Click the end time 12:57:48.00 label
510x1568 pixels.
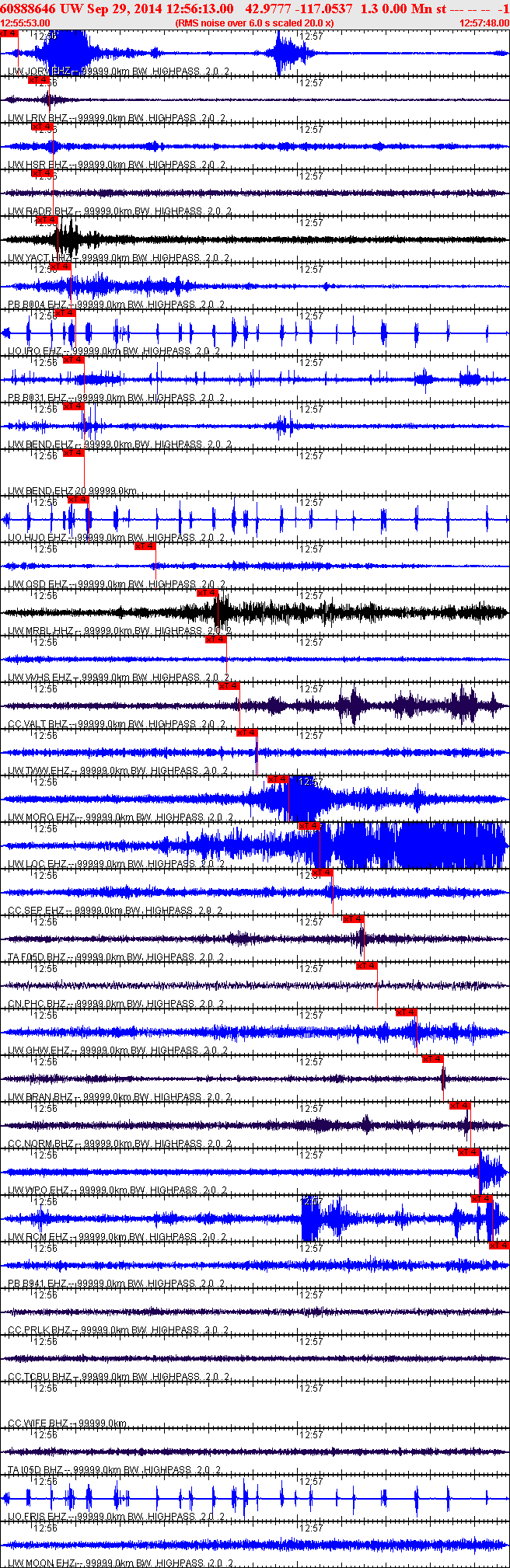click(484, 23)
